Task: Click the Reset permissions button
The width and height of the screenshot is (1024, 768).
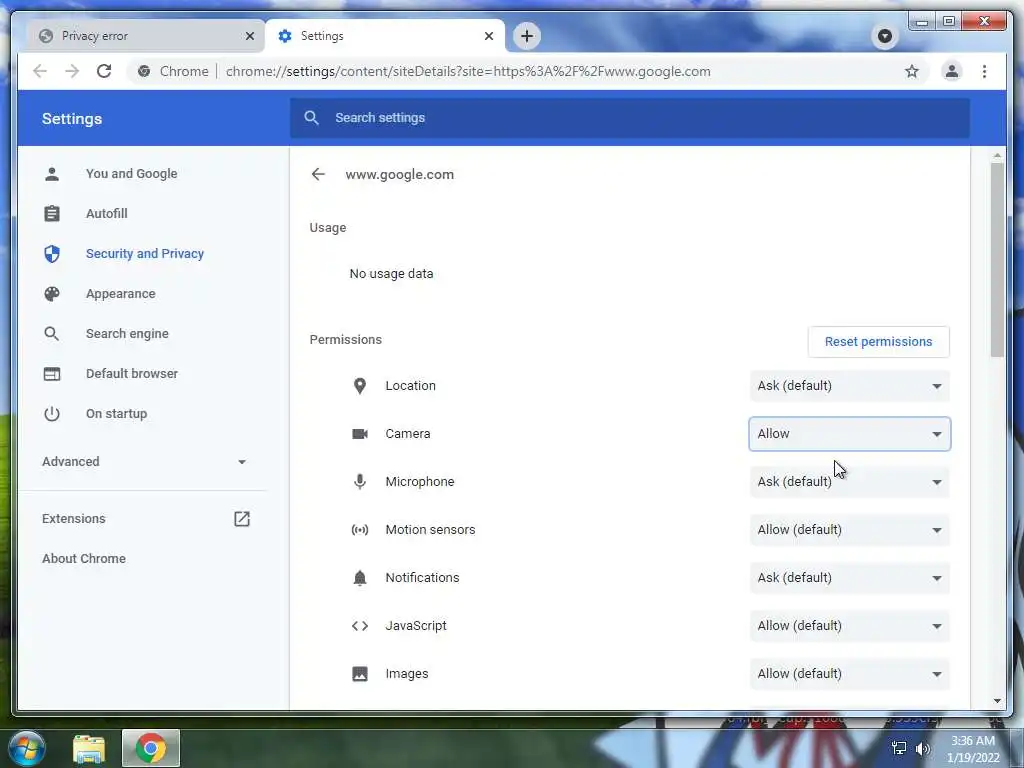Action: click(878, 342)
